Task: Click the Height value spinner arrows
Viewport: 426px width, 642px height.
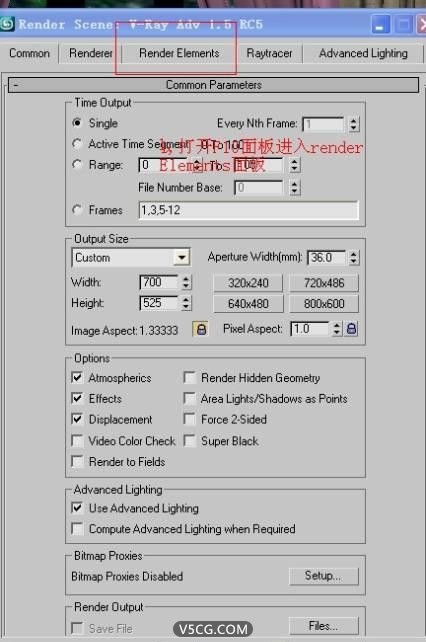Action: [x=186, y=303]
